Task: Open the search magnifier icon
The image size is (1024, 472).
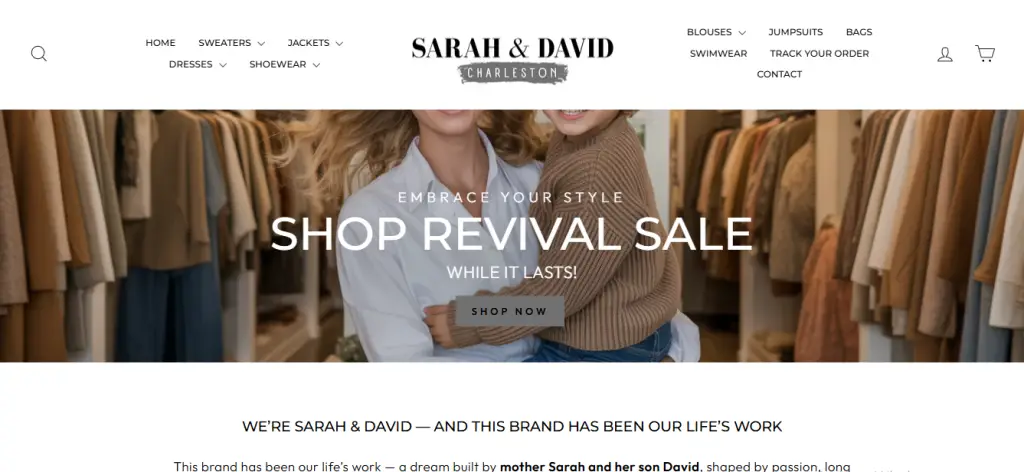Action: coord(39,54)
